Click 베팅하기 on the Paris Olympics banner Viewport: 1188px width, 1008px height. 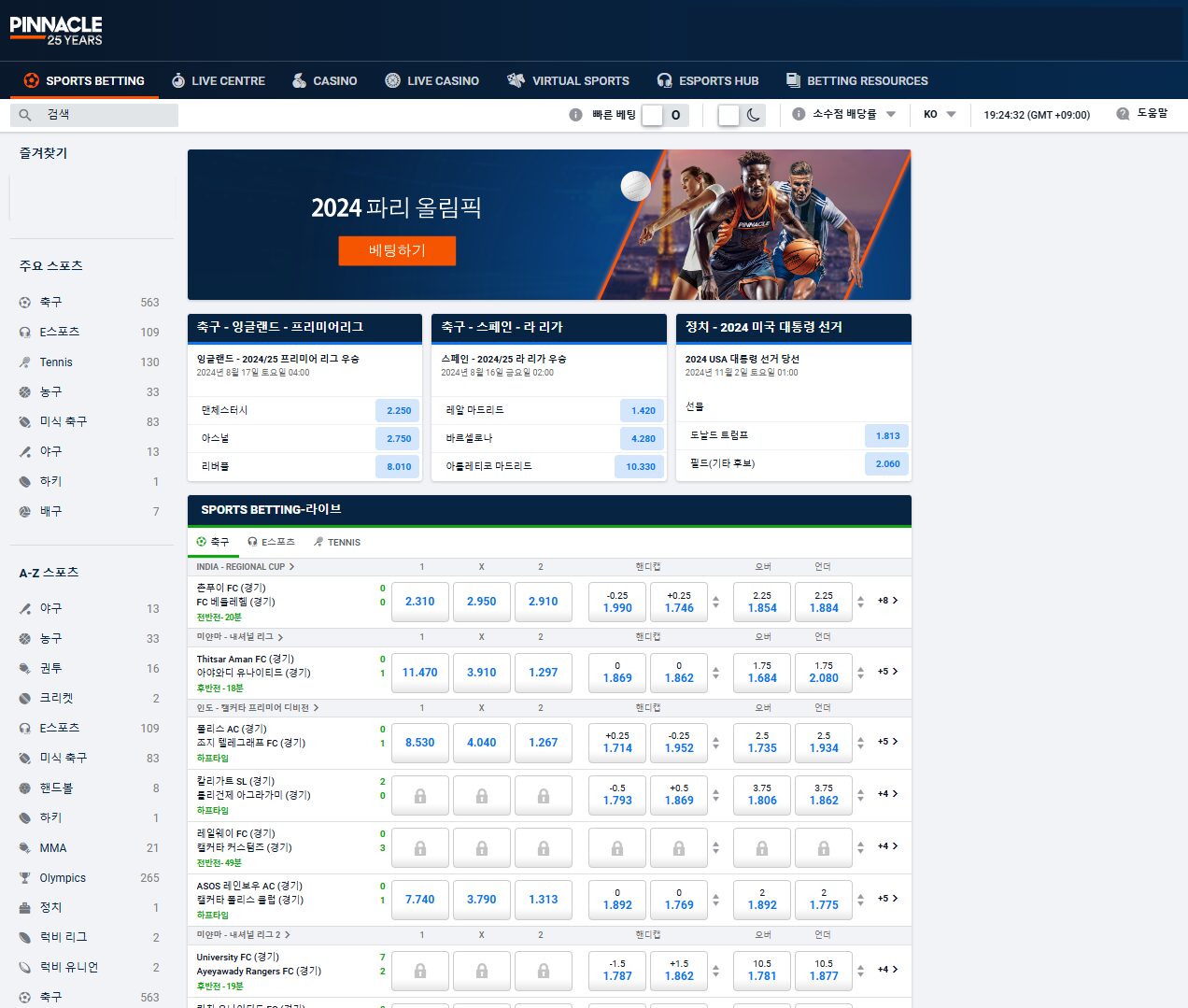pyautogui.click(x=397, y=250)
